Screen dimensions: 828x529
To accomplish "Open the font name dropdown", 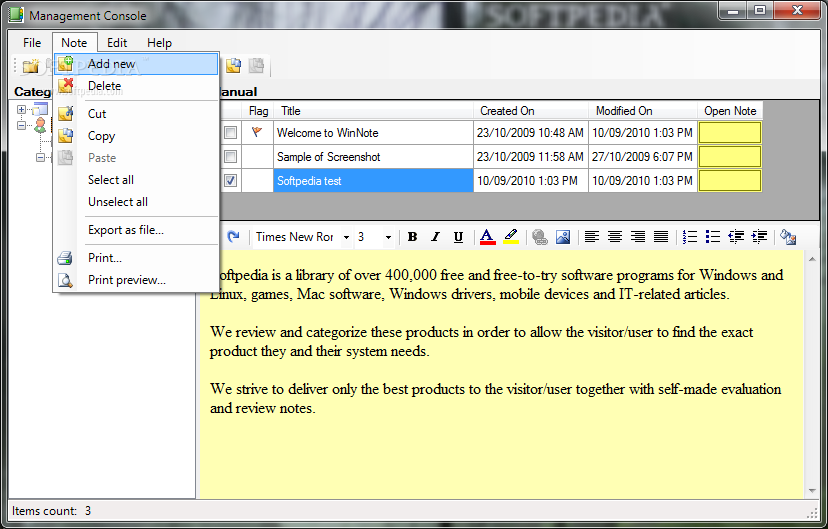I will click(346, 237).
